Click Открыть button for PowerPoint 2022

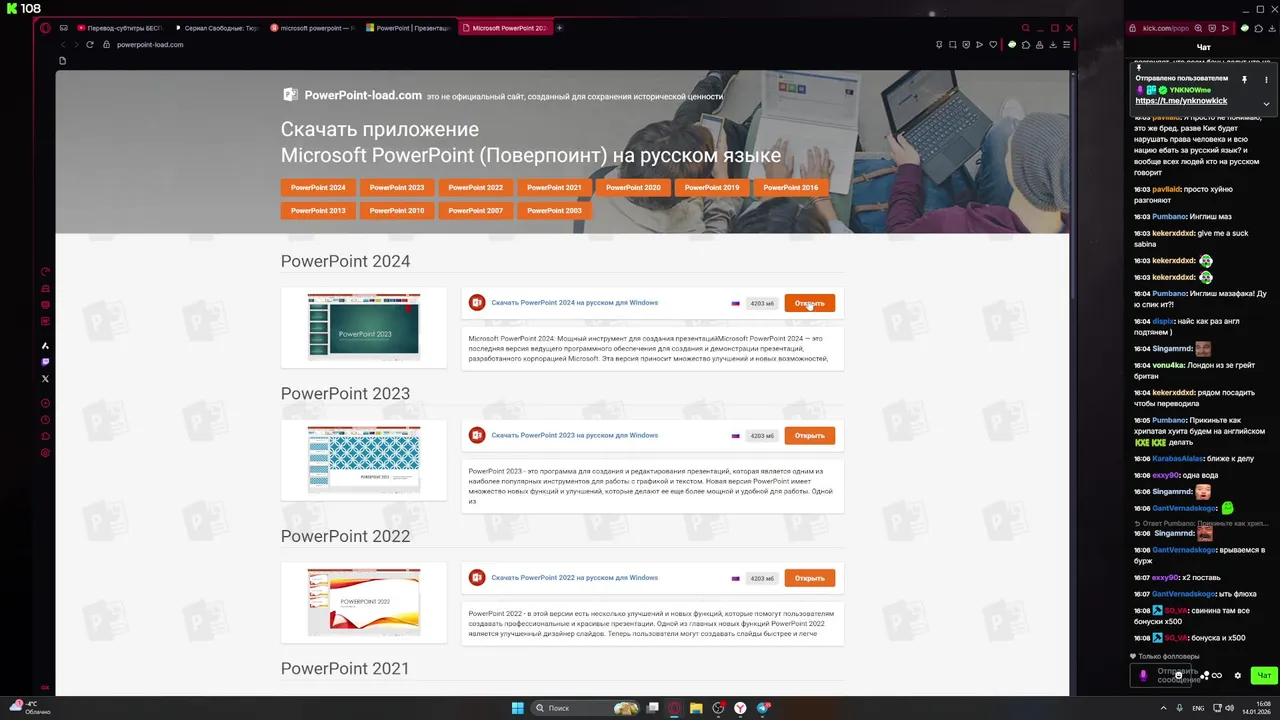[809, 578]
